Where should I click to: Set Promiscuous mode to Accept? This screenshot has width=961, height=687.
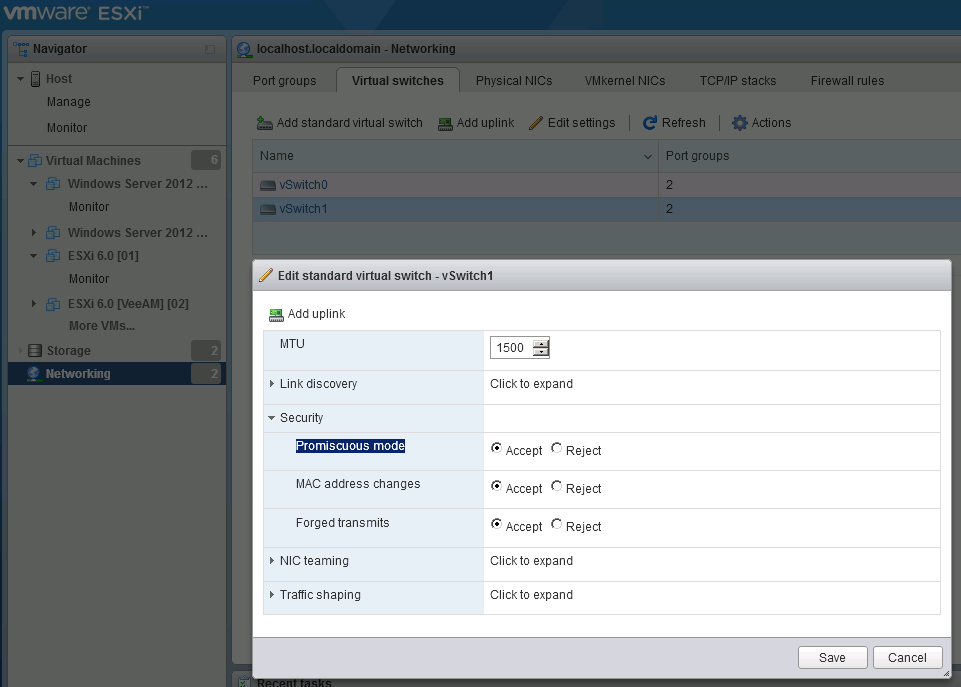coord(496,448)
